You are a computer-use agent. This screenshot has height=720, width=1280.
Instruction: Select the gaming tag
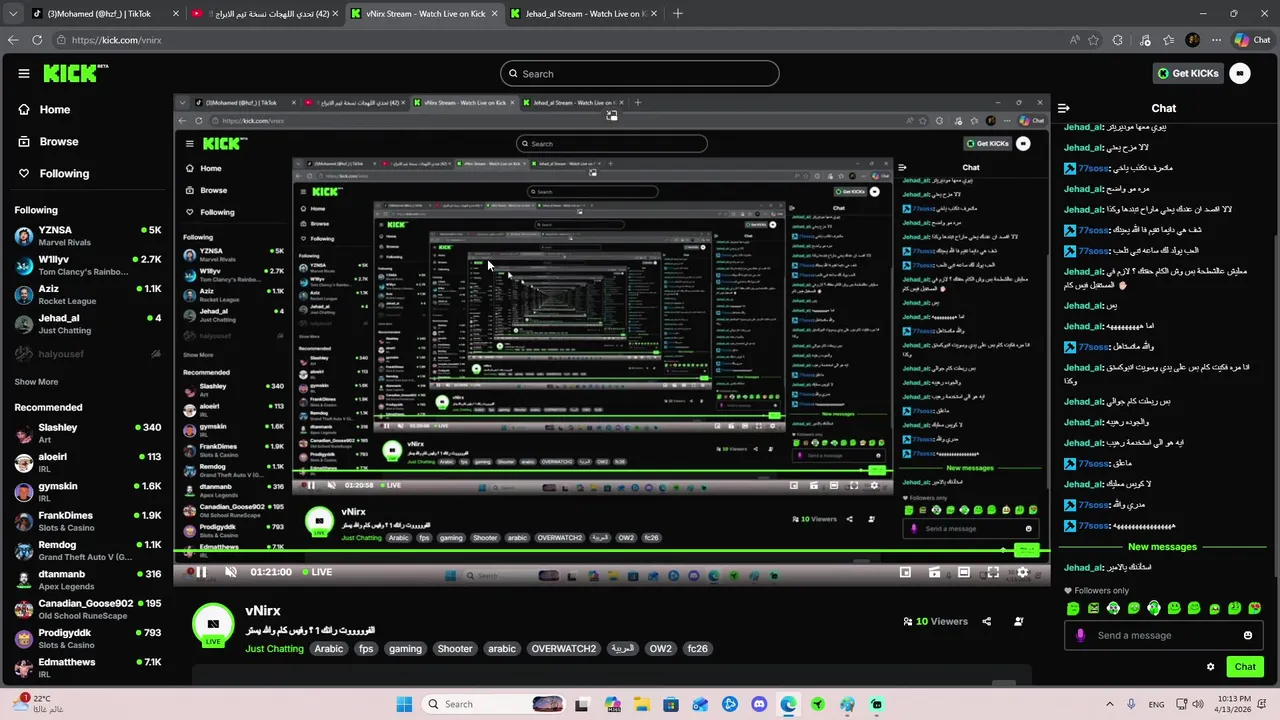point(405,649)
